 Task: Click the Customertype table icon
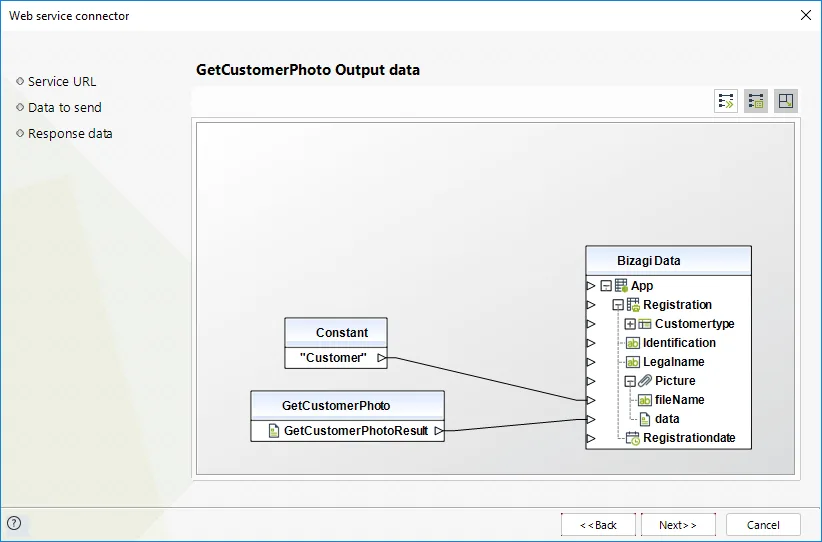(645, 324)
